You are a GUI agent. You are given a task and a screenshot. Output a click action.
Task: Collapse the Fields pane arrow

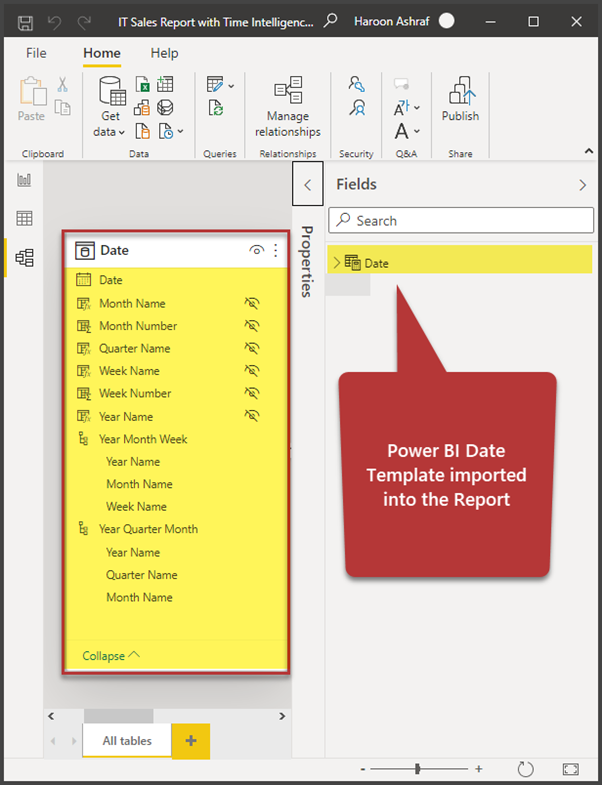click(582, 185)
